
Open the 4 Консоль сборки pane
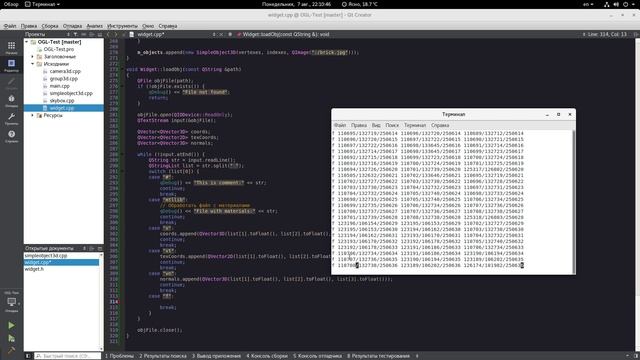pyautogui.click(x=267, y=356)
